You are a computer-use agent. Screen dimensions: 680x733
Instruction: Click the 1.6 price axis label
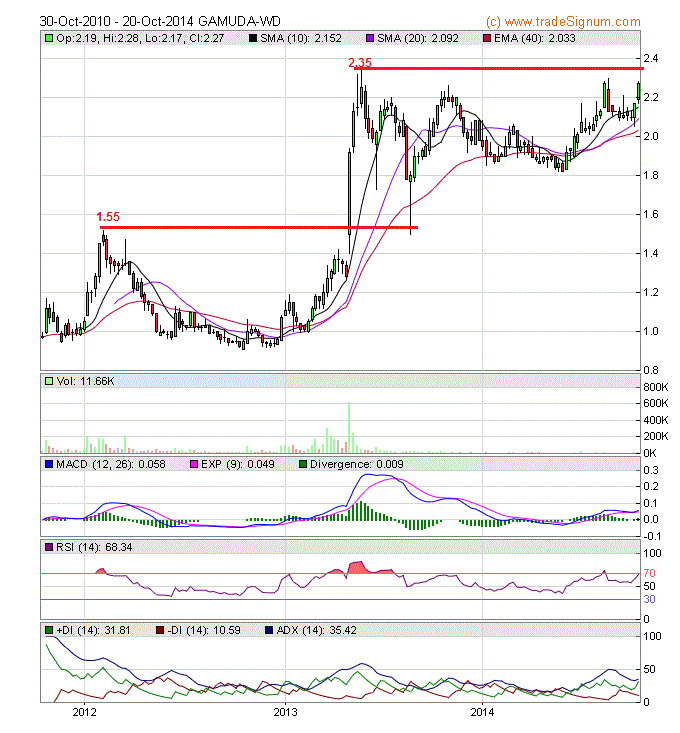click(651, 214)
